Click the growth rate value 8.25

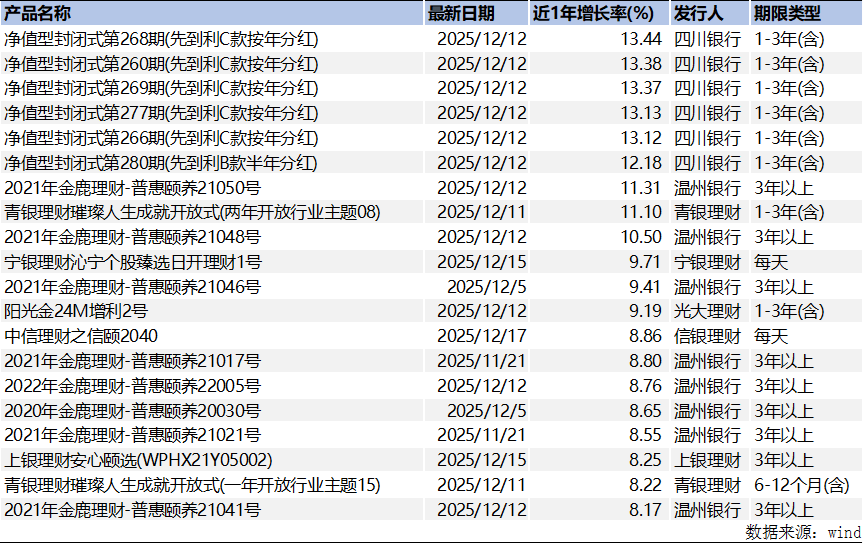(645, 460)
